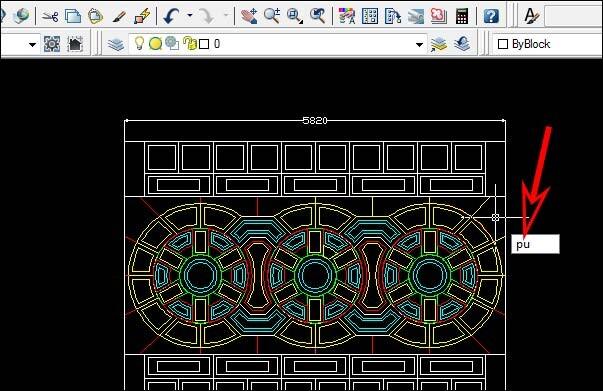Click the Layer Previous icon
The width and height of the screenshot is (603, 391).
coord(462,44)
